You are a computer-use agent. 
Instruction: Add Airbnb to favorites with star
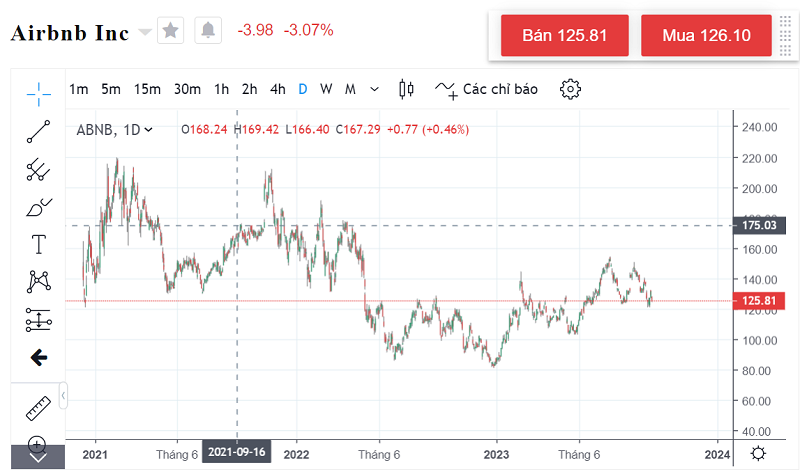click(171, 31)
